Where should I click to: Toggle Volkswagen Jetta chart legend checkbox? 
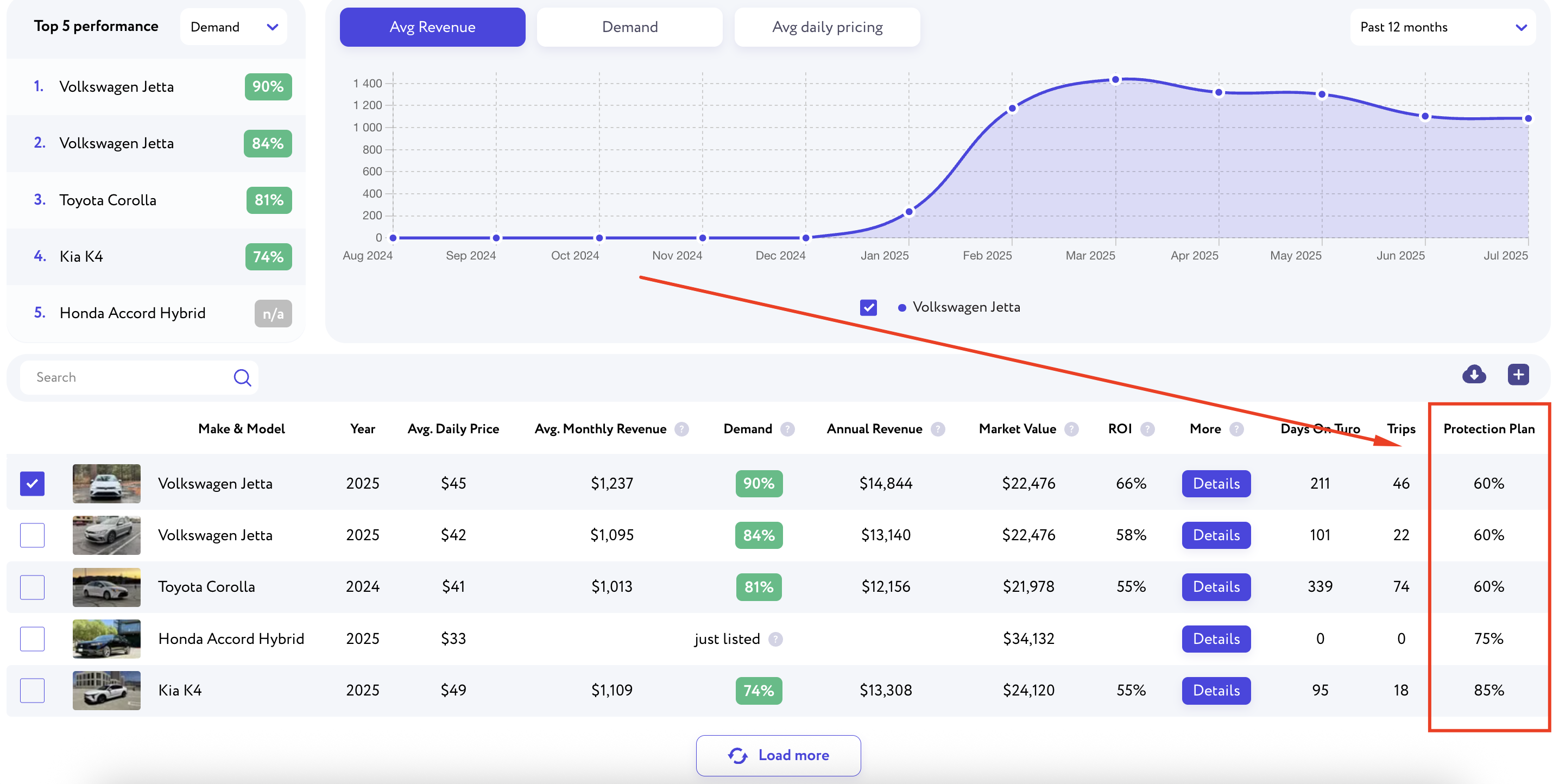868,307
